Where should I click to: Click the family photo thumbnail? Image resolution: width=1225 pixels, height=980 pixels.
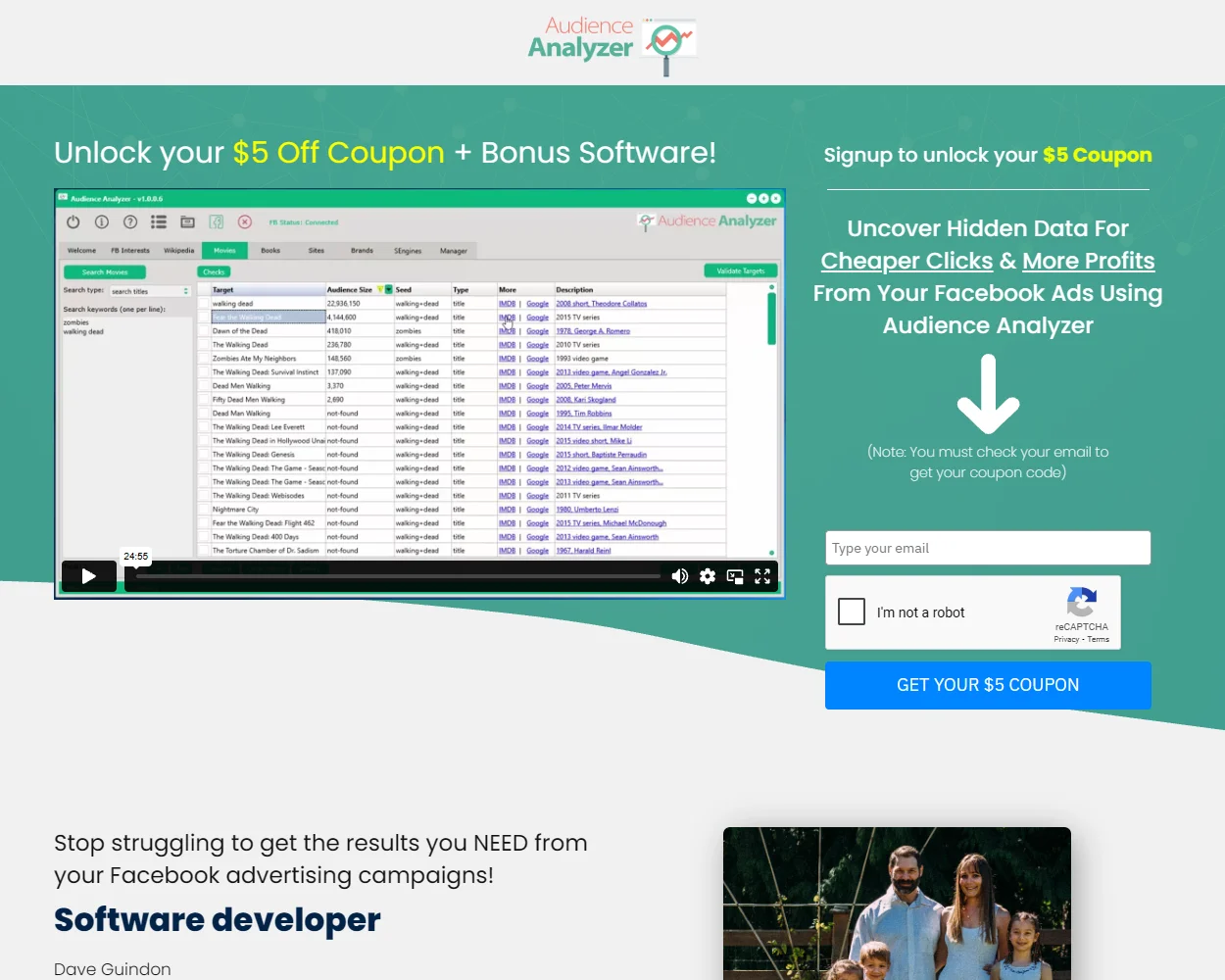[x=897, y=904]
